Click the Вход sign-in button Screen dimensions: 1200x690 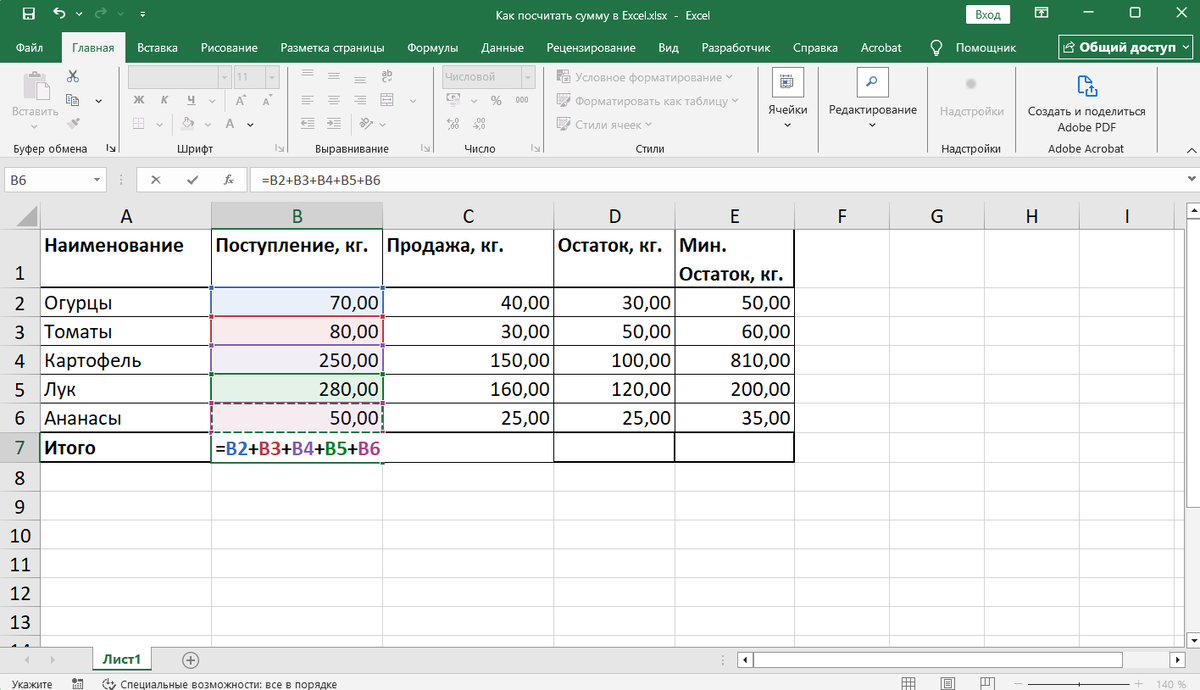[x=990, y=14]
